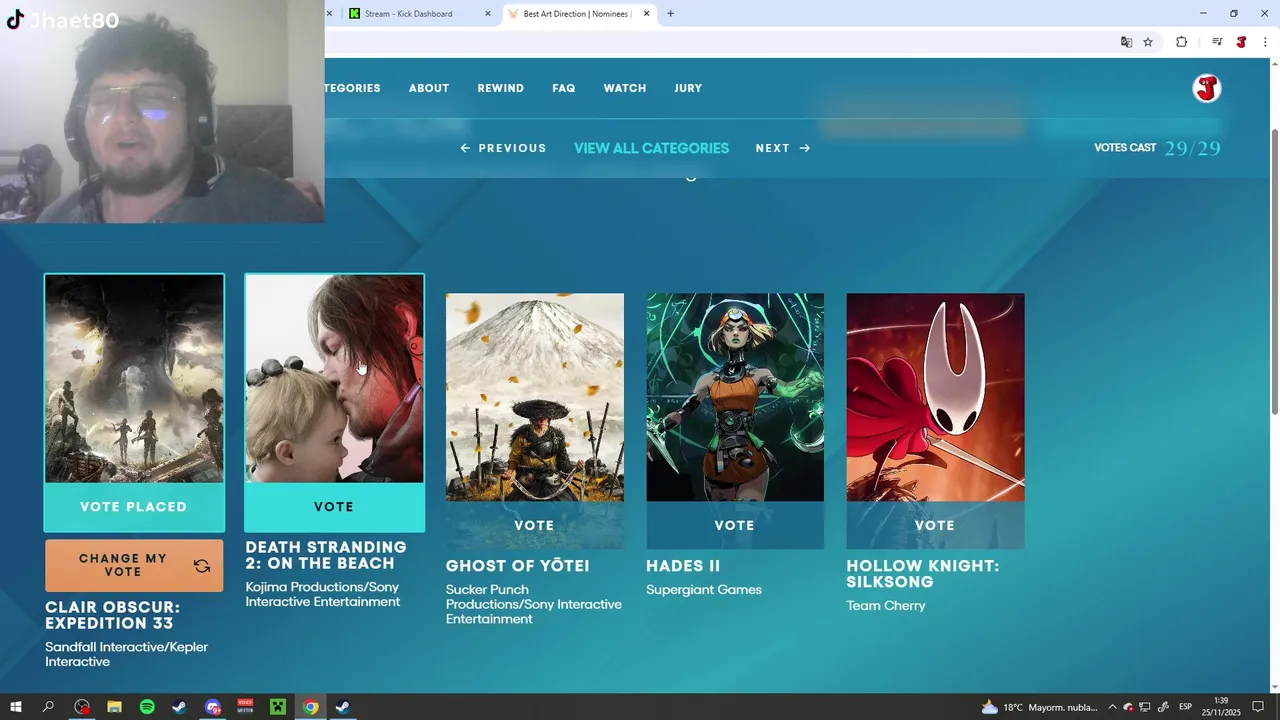This screenshot has height=720, width=1280.
Task: Click the Kojima Productions/Sony Interactive Entertainment text
Action: point(322,594)
